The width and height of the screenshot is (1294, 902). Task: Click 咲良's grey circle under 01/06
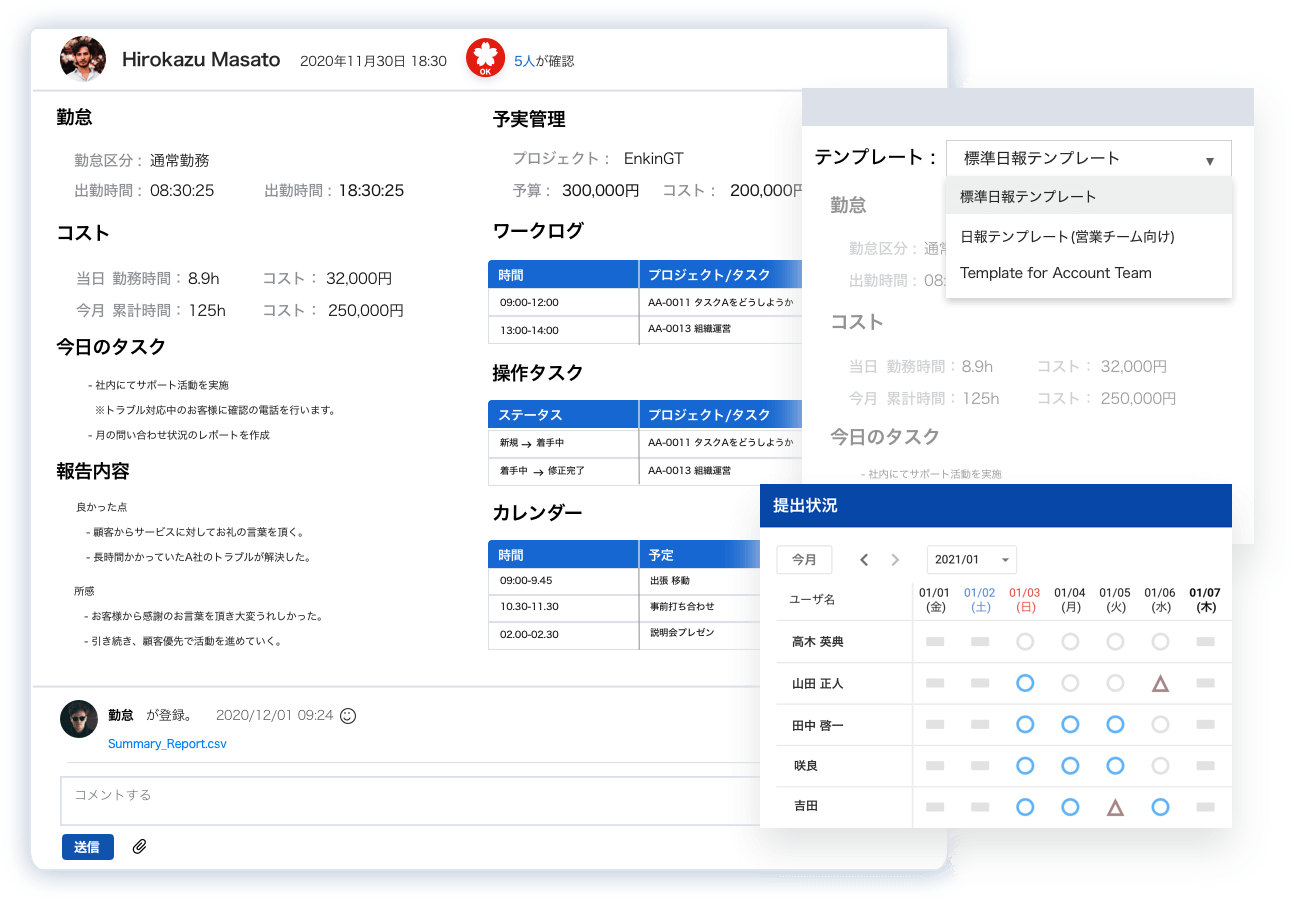(1160, 766)
